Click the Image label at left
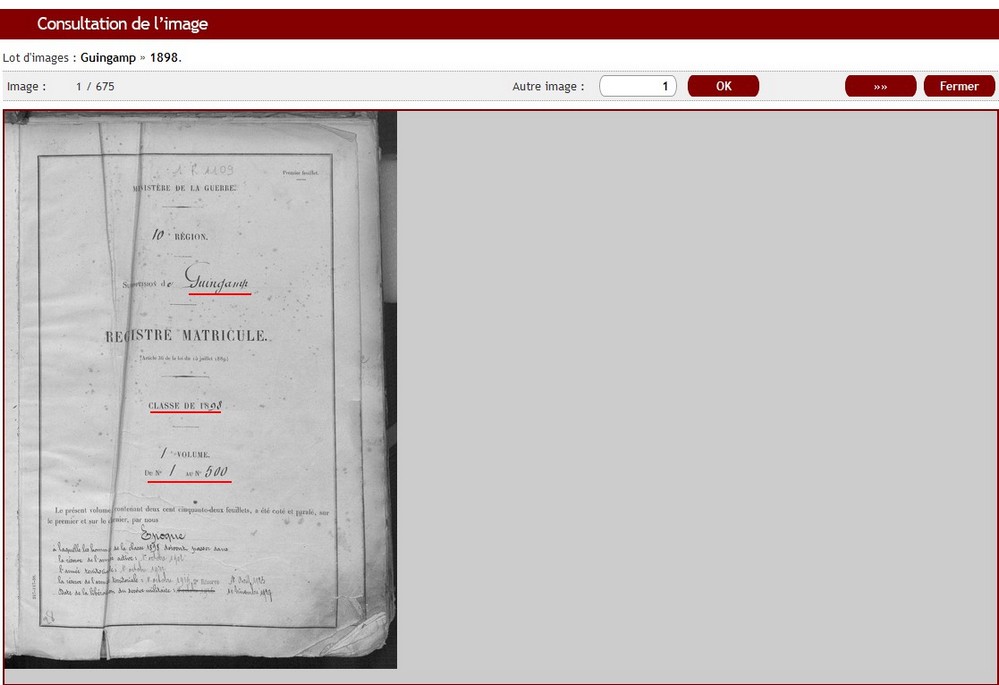The width and height of the screenshot is (999, 685). click(x=26, y=87)
